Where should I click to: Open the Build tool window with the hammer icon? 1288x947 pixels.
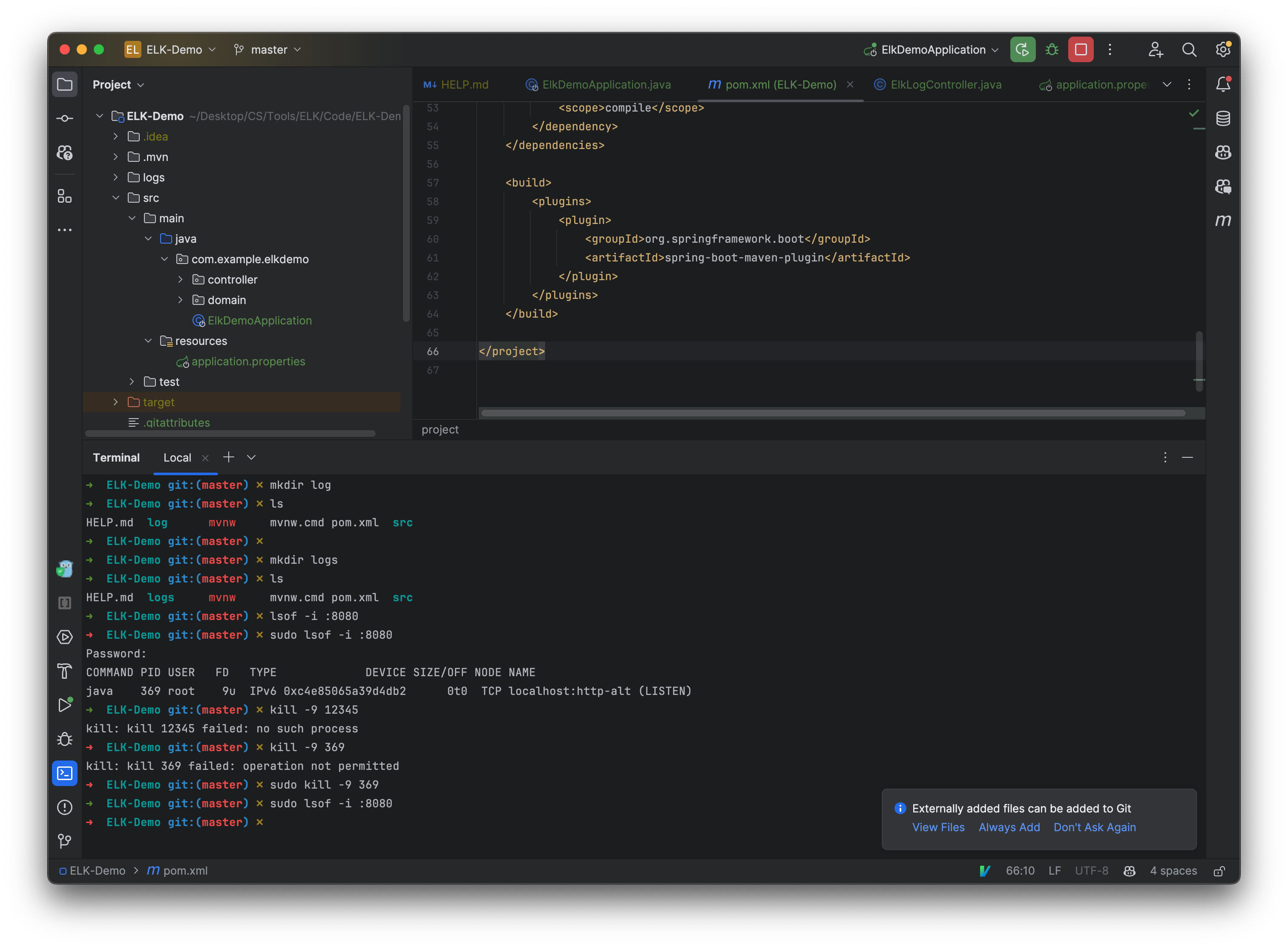[x=65, y=671]
